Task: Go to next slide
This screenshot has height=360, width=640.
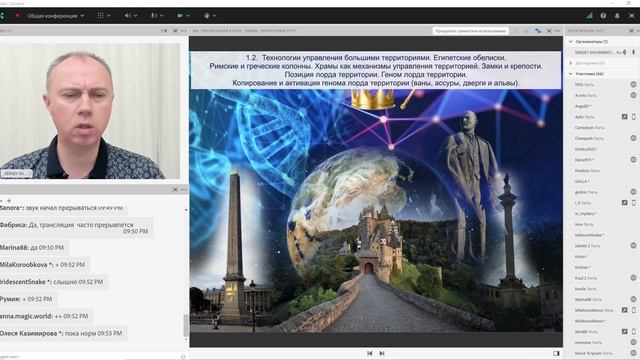Action: coord(382,353)
